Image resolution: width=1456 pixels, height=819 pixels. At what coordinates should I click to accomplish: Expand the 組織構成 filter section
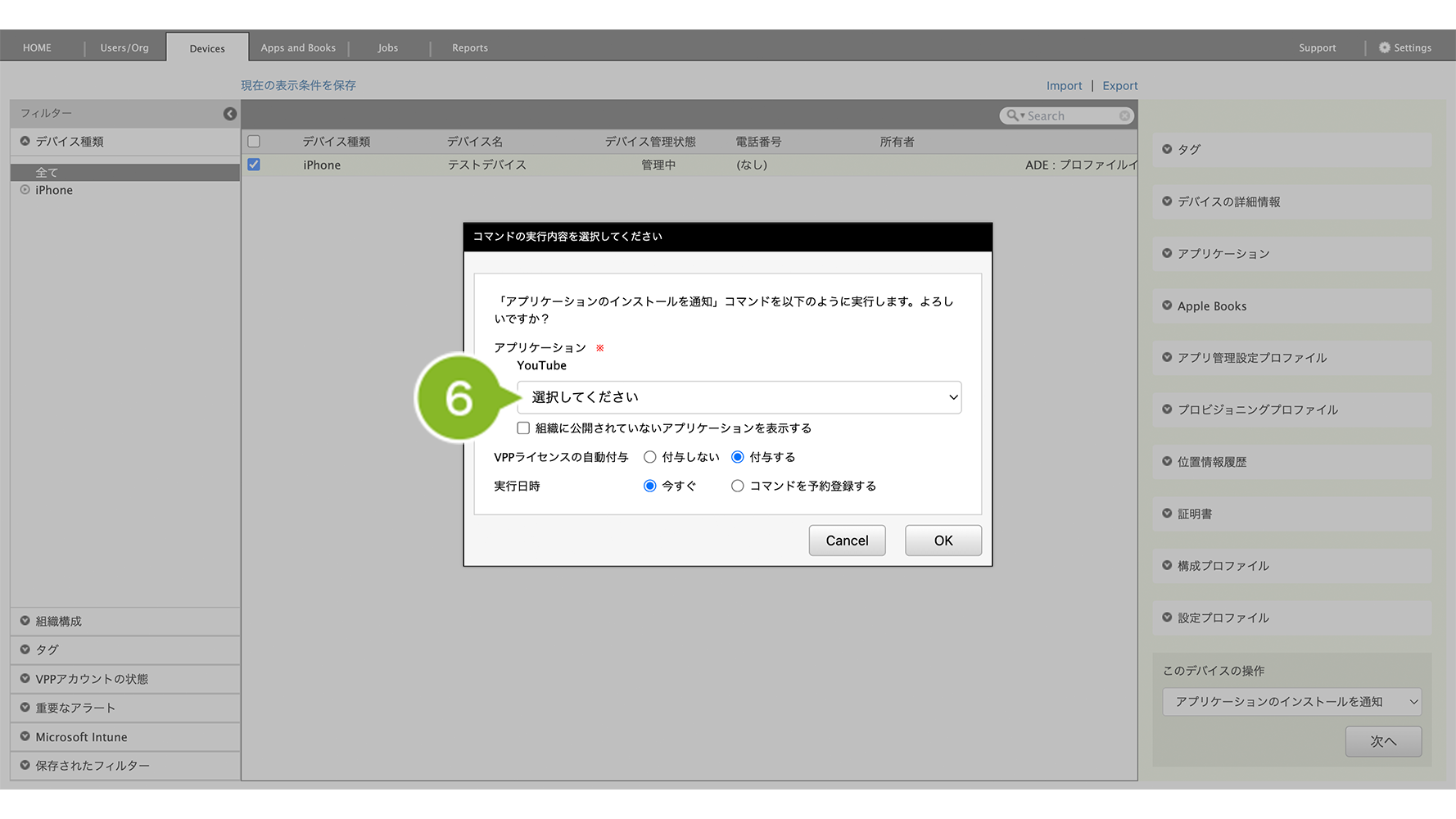point(25,621)
